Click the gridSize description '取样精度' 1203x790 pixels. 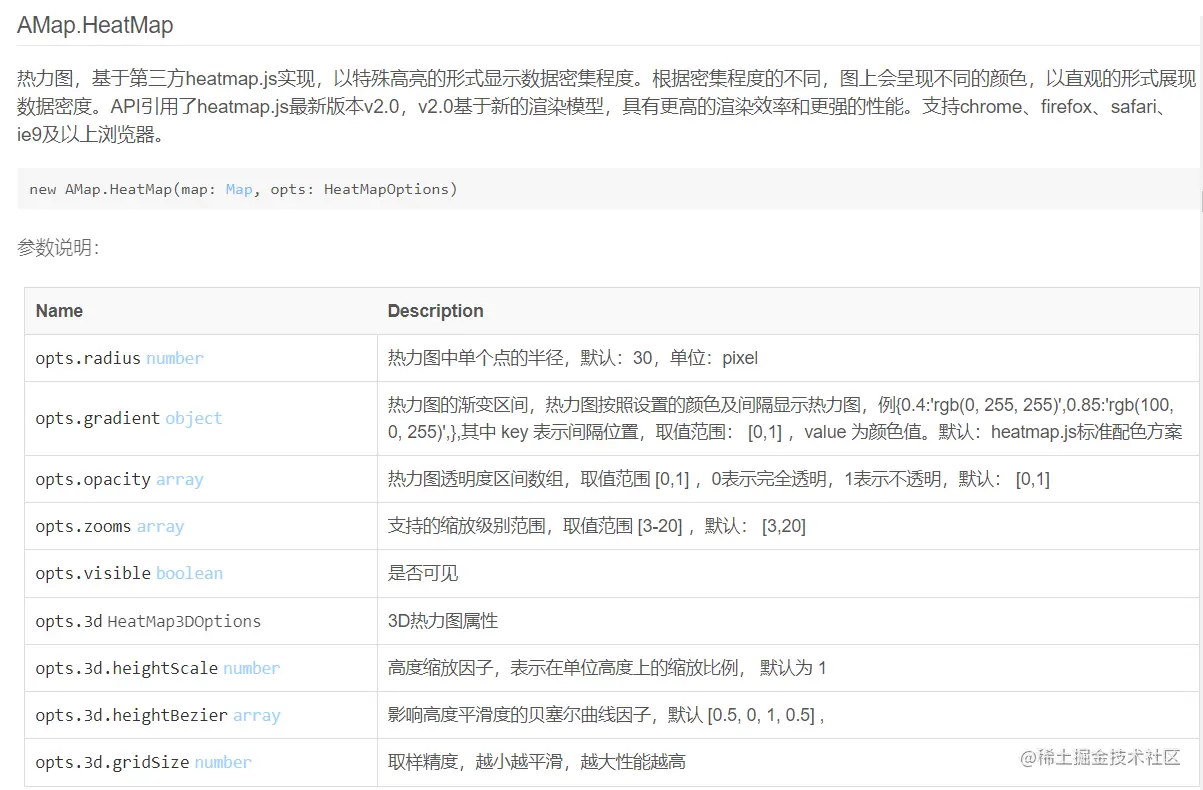pyautogui.click(x=423, y=762)
